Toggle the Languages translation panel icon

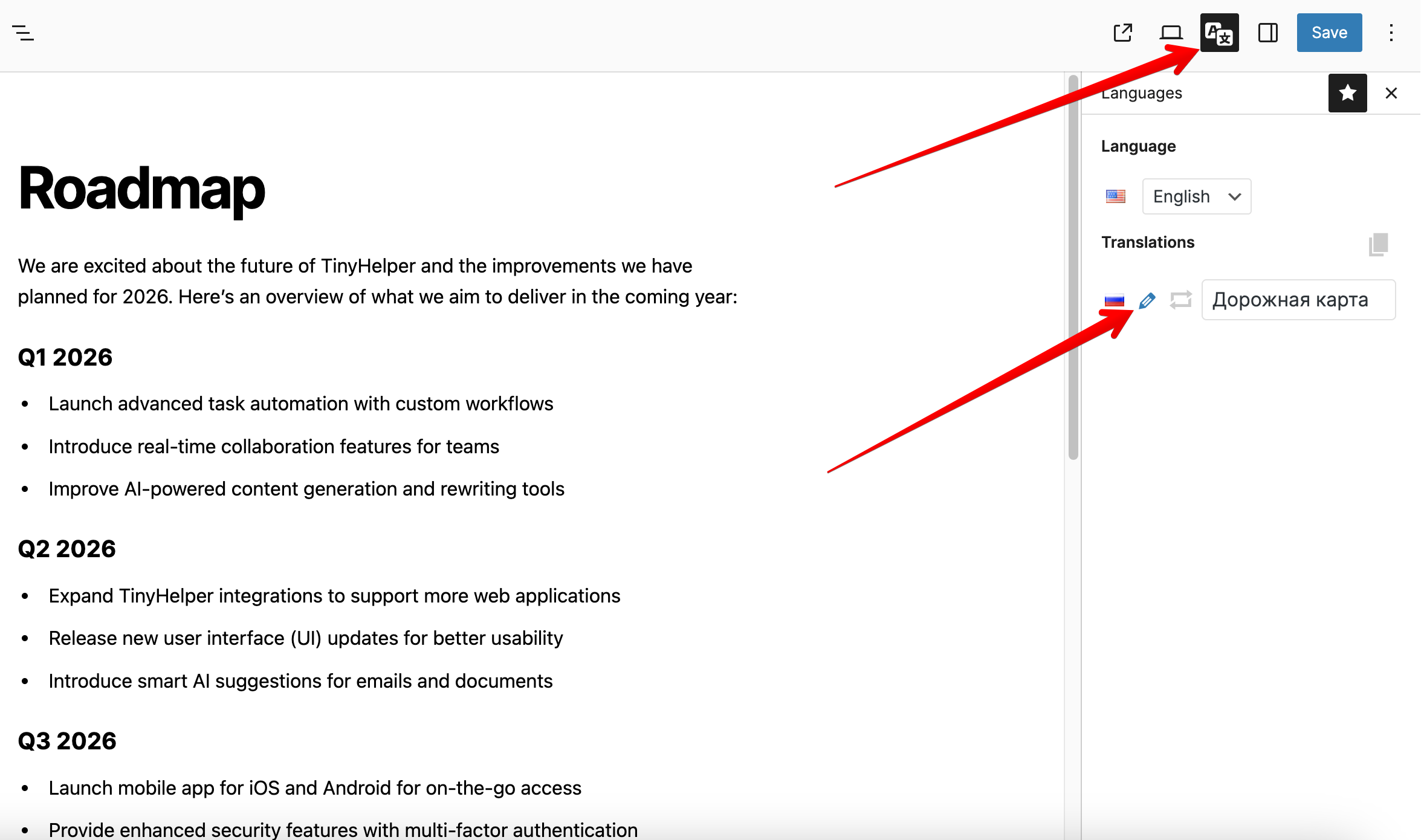click(x=1219, y=33)
